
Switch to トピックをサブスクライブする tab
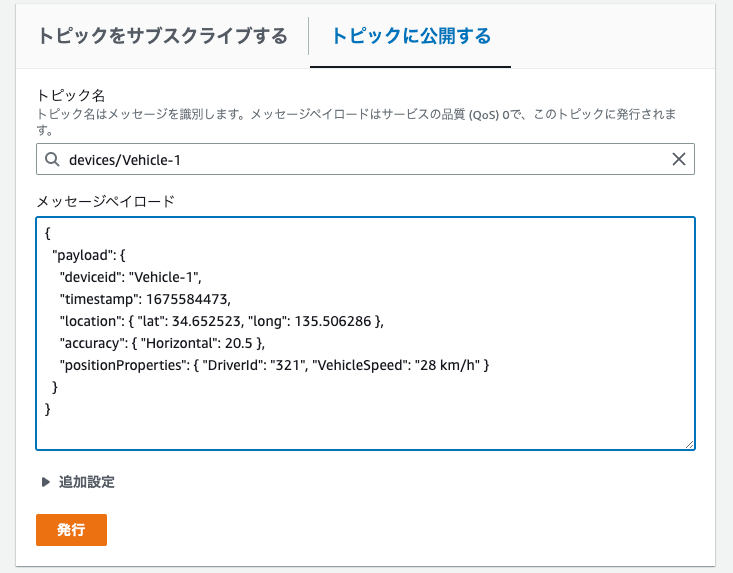[x=162, y=36]
